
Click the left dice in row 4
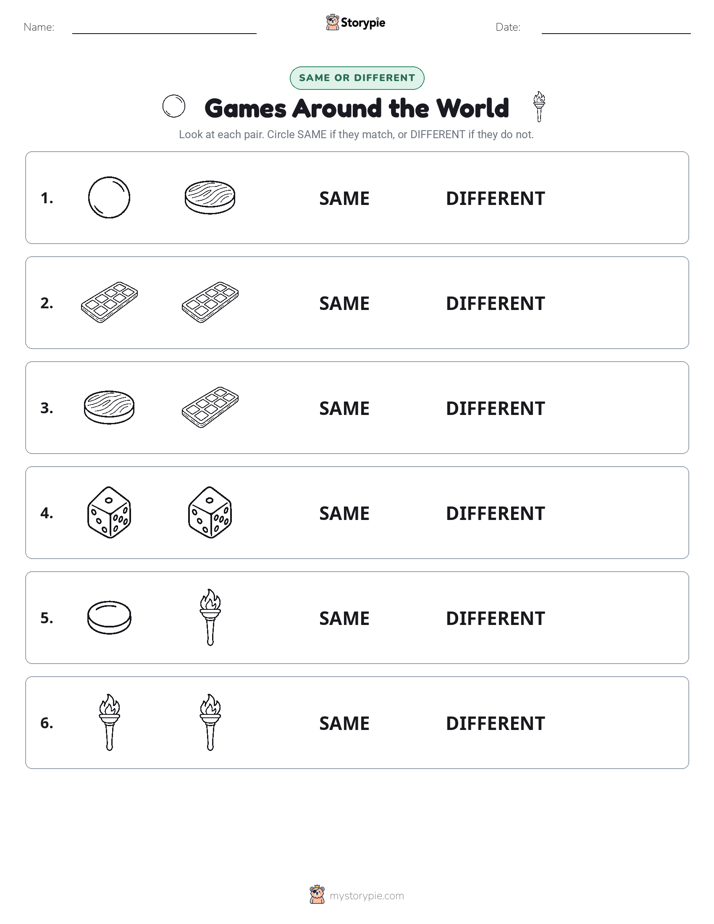109,512
